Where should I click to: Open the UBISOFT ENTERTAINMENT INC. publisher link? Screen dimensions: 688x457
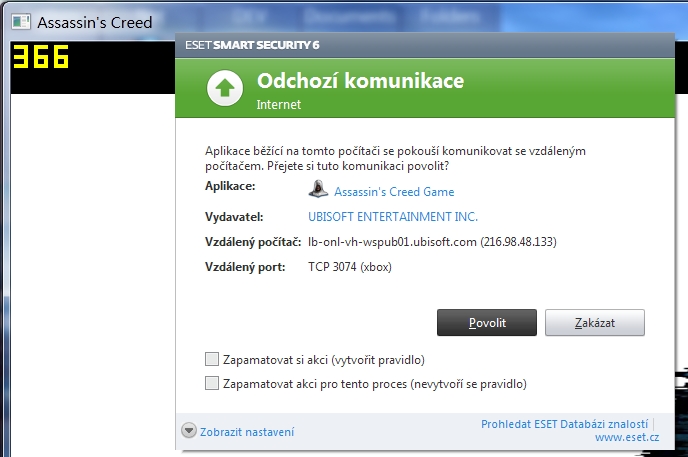(393, 217)
